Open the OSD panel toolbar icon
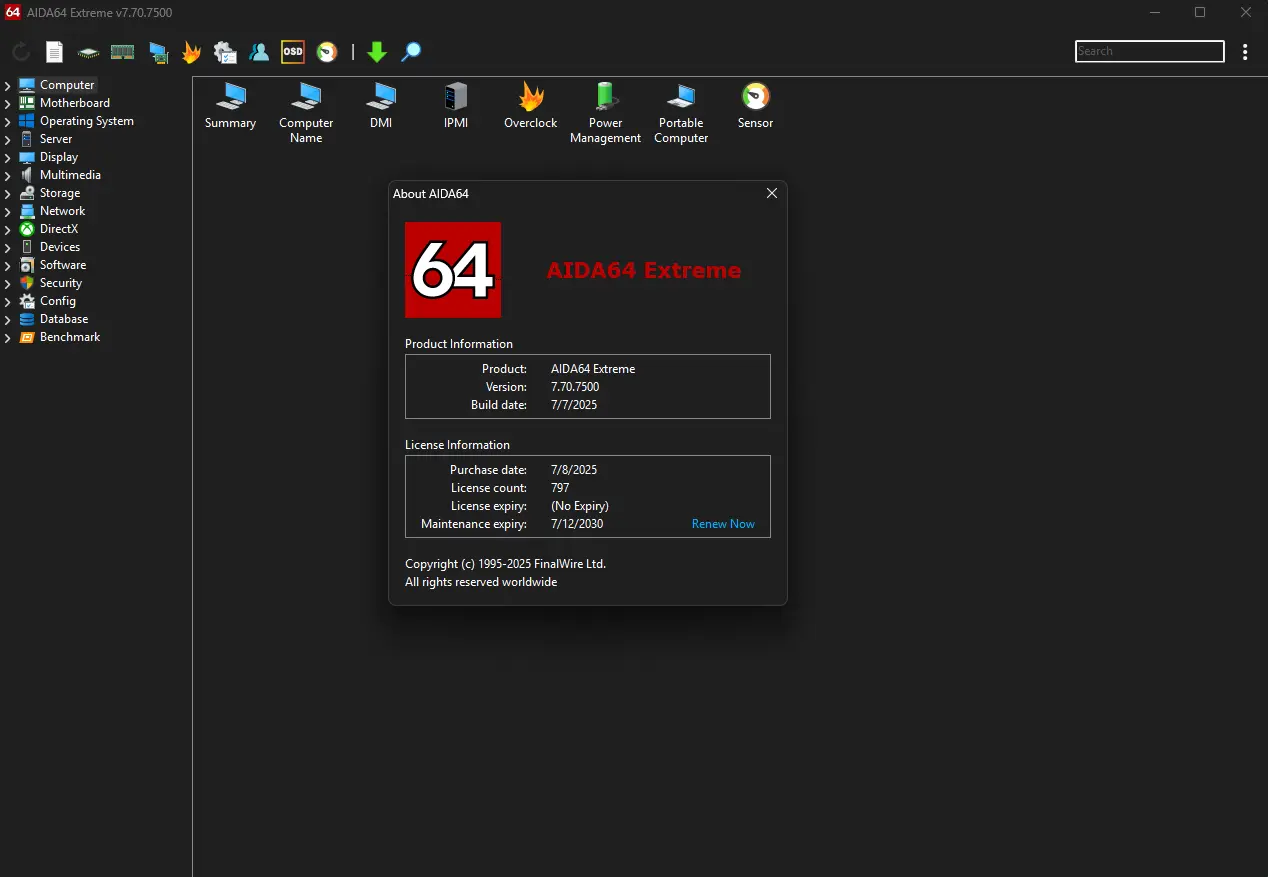1268x877 pixels. pyautogui.click(x=293, y=52)
